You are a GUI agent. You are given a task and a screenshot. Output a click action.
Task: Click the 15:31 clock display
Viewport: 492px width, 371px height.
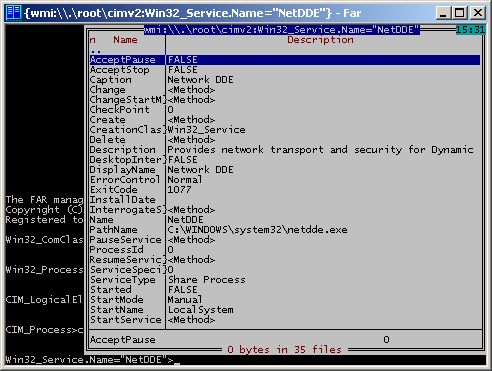470,30
